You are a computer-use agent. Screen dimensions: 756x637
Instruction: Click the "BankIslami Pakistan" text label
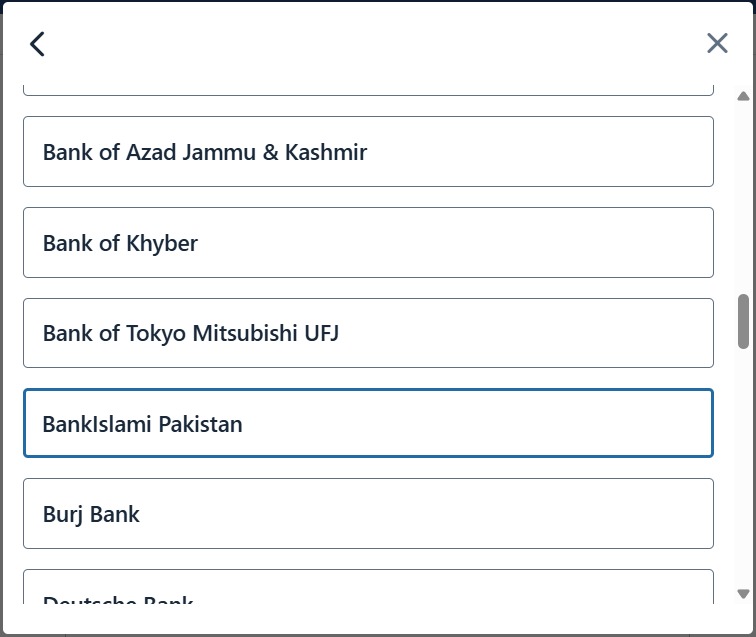[142, 424]
